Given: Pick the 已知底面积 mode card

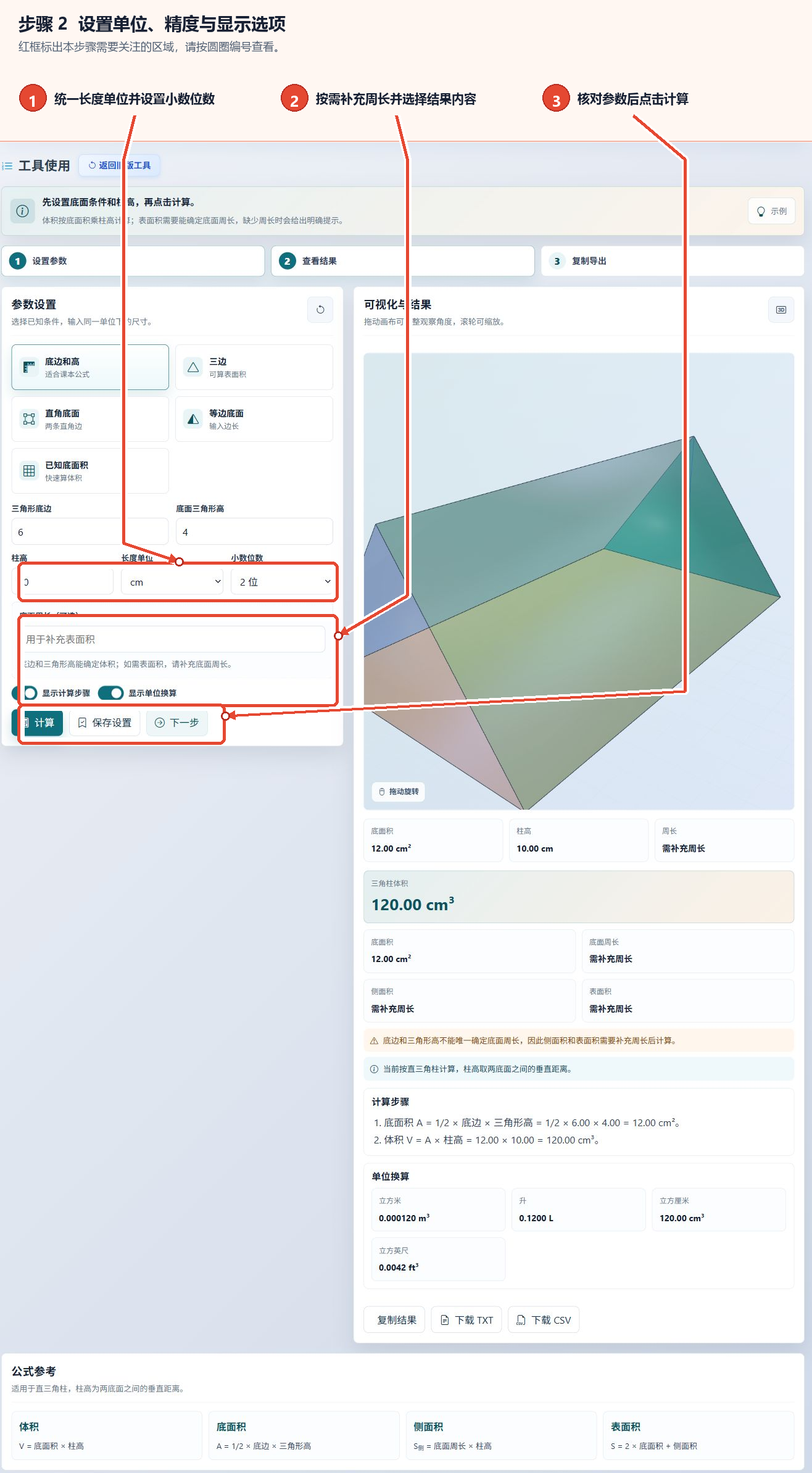Looking at the screenshot, I should (90, 471).
